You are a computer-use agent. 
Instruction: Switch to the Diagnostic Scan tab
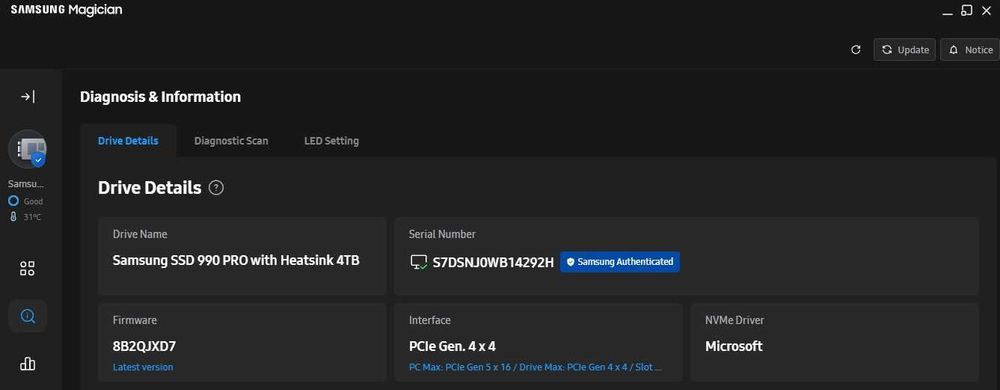(x=231, y=141)
